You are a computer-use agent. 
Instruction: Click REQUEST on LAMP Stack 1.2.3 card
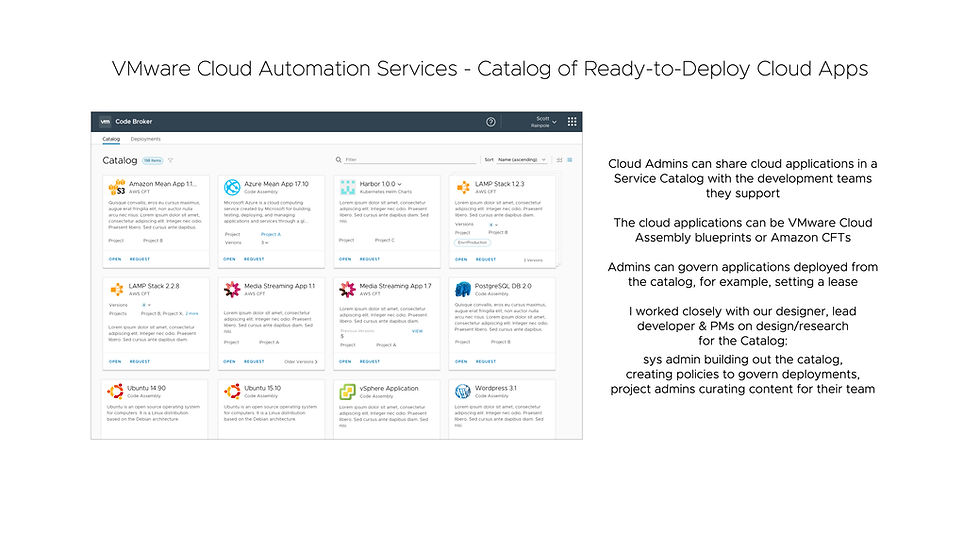click(x=486, y=259)
